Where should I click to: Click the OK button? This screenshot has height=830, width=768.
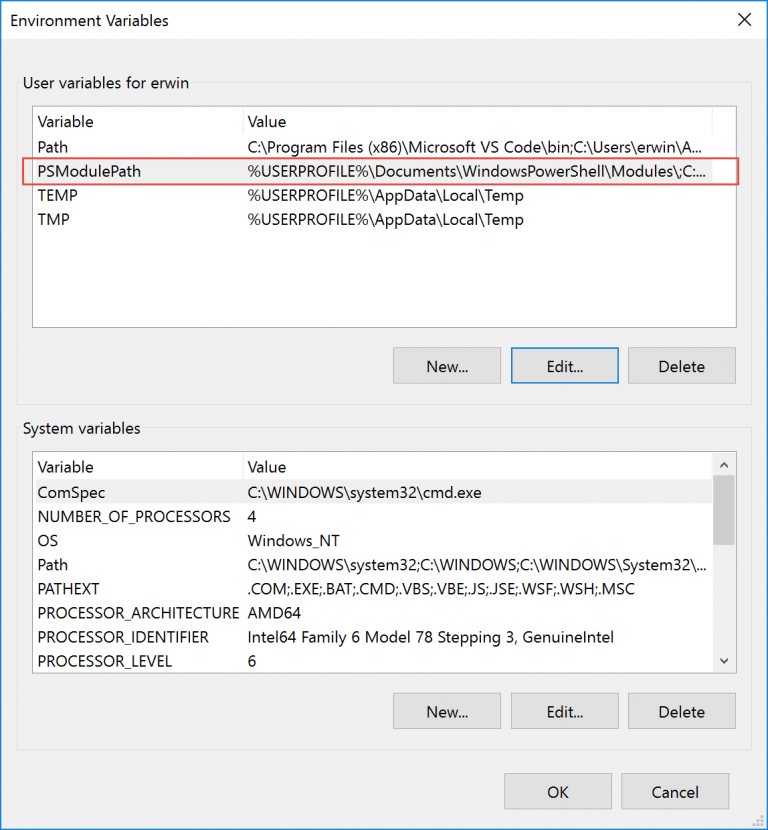(557, 791)
